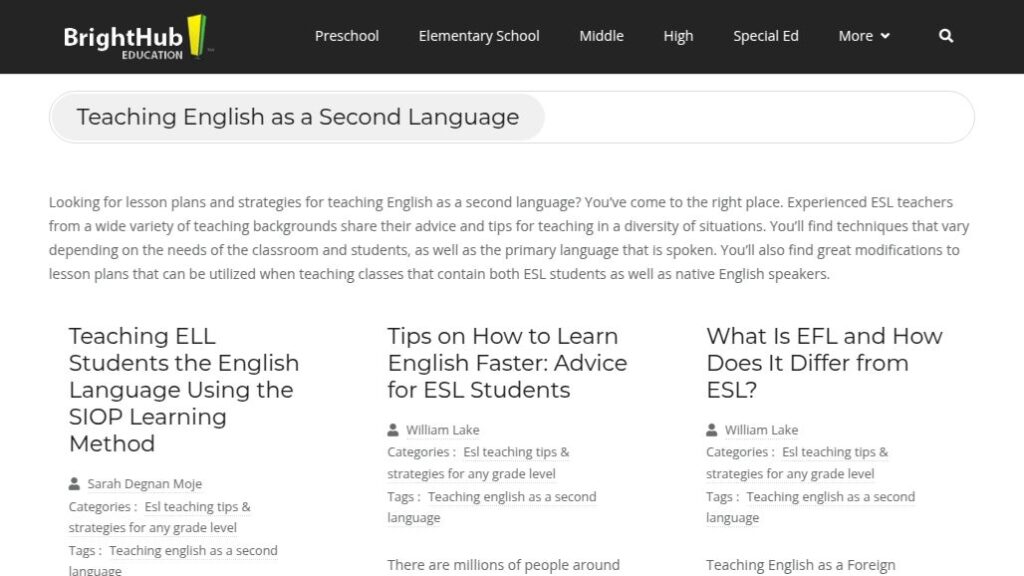Screen dimensions: 1024x576
Task: Visit the Special Ed section
Action: coord(765,36)
